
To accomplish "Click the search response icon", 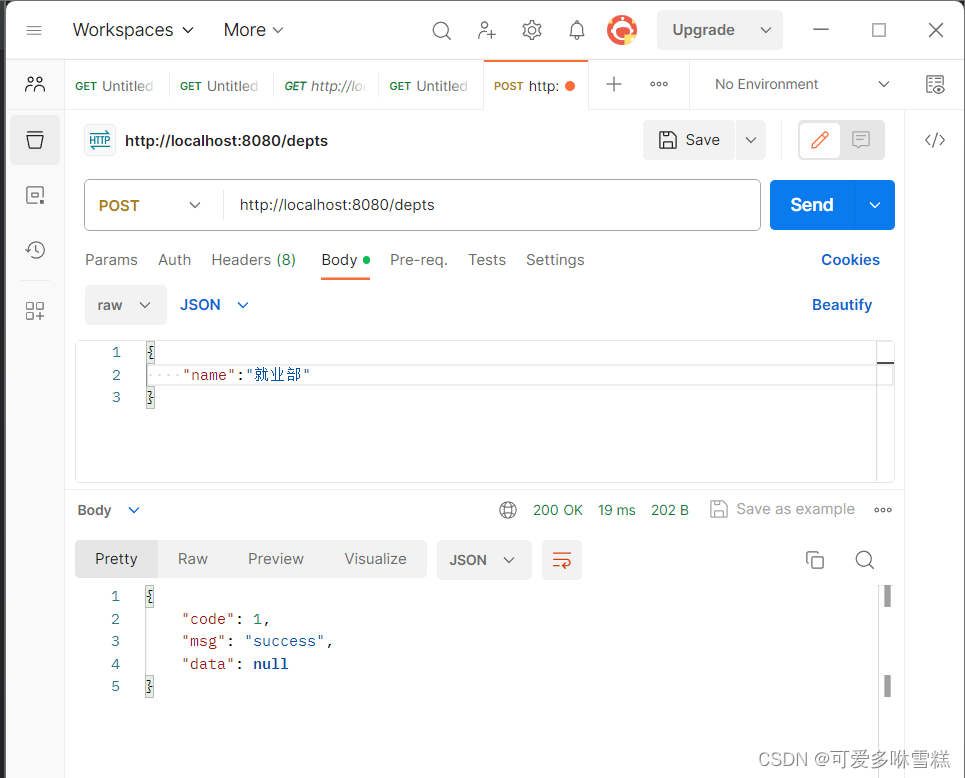I will point(864,560).
